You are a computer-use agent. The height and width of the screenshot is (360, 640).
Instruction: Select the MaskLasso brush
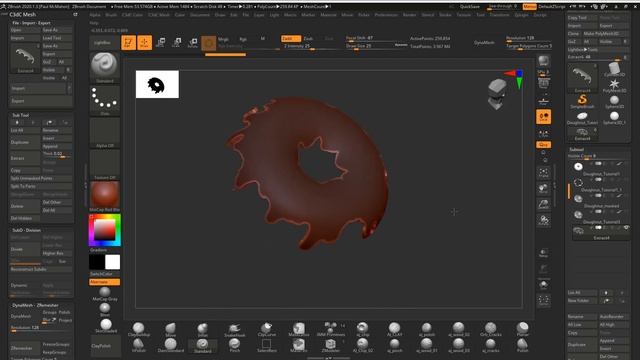(x=299, y=329)
